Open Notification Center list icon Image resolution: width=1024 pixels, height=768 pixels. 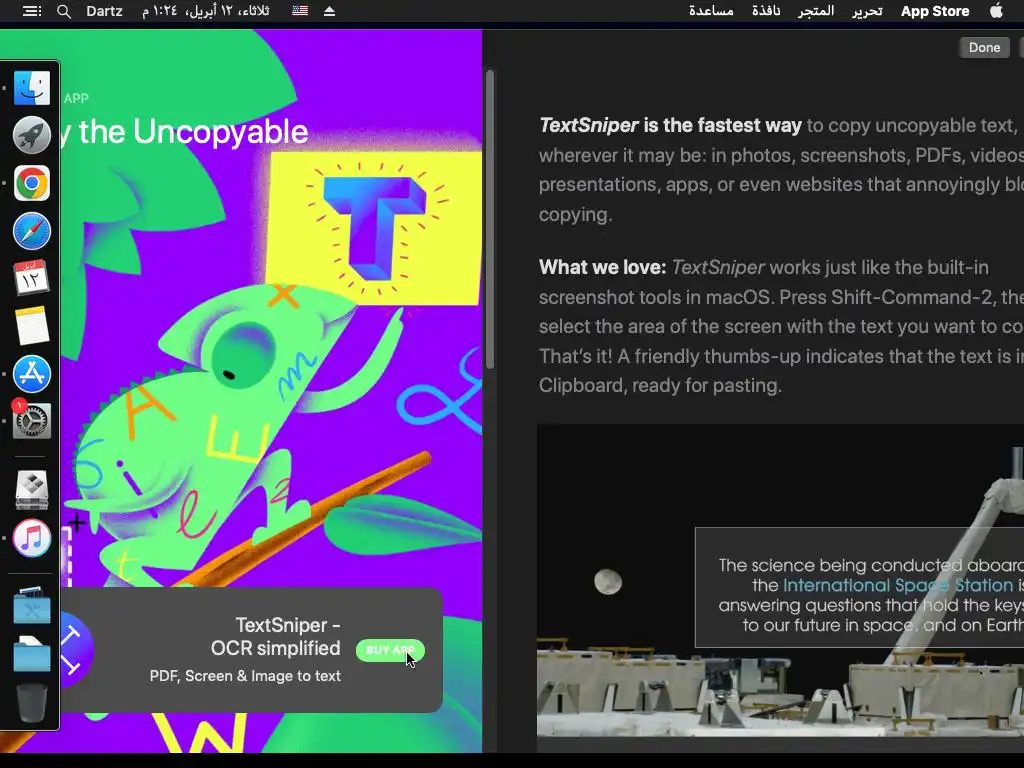pos(31,11)
